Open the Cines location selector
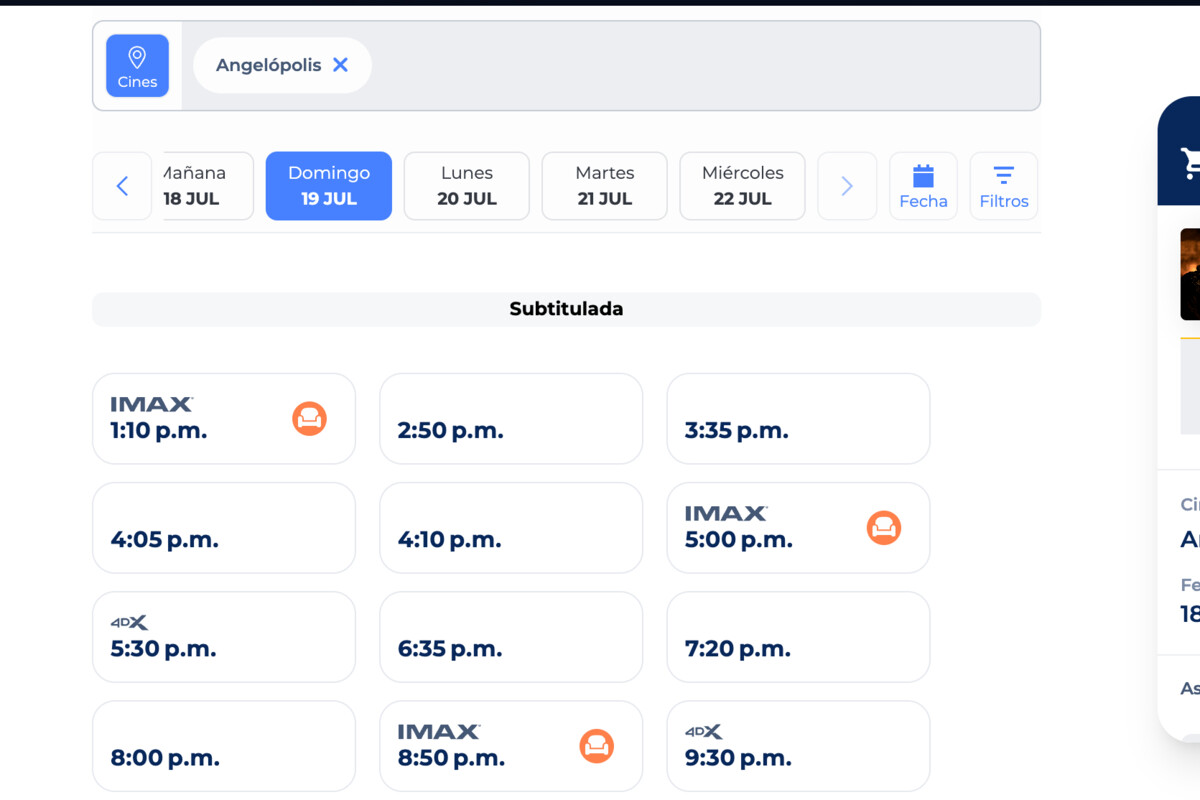Image resolution: width=1200 pixels, height=800 pixels. point(137,66)
